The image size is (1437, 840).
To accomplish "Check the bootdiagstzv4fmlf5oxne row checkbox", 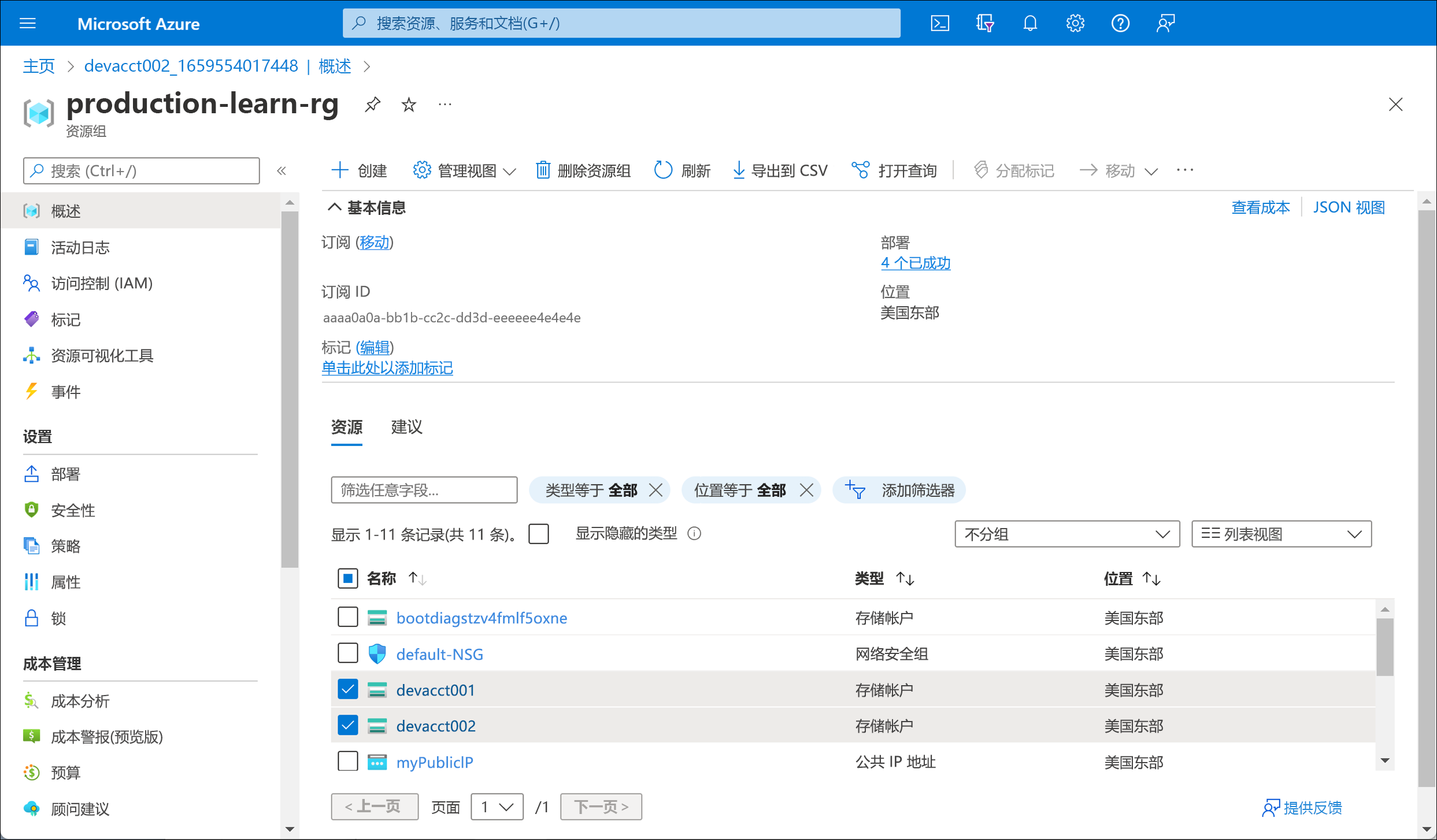I will tap(347, 617).
